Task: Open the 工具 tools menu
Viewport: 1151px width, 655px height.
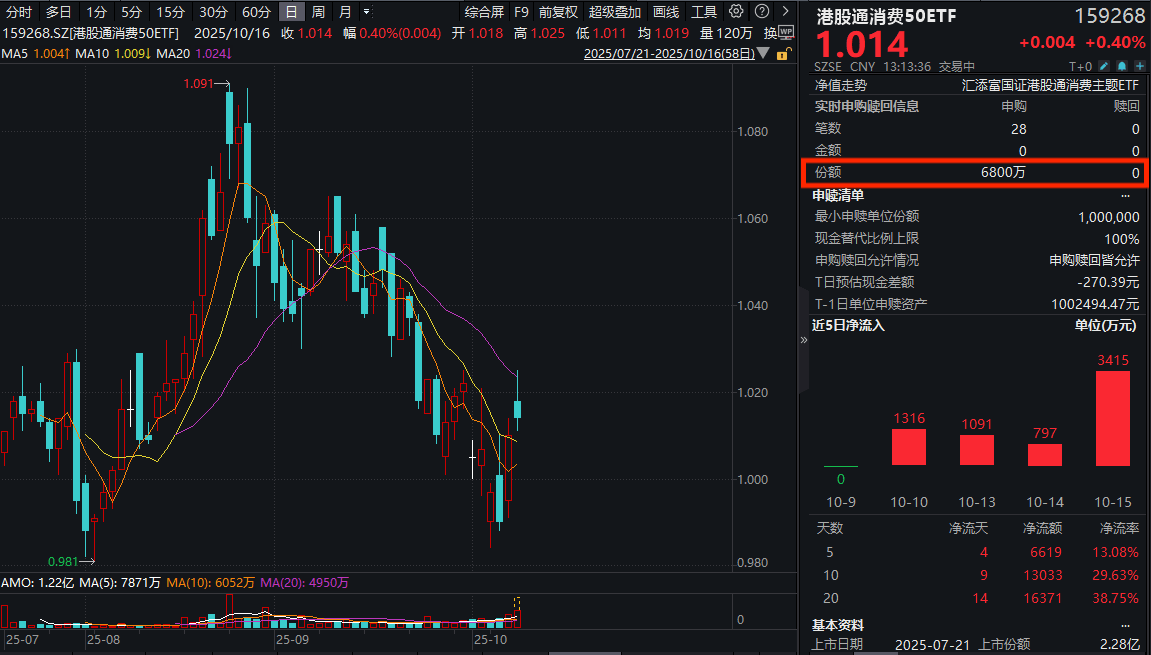Action: click(704, 12)
